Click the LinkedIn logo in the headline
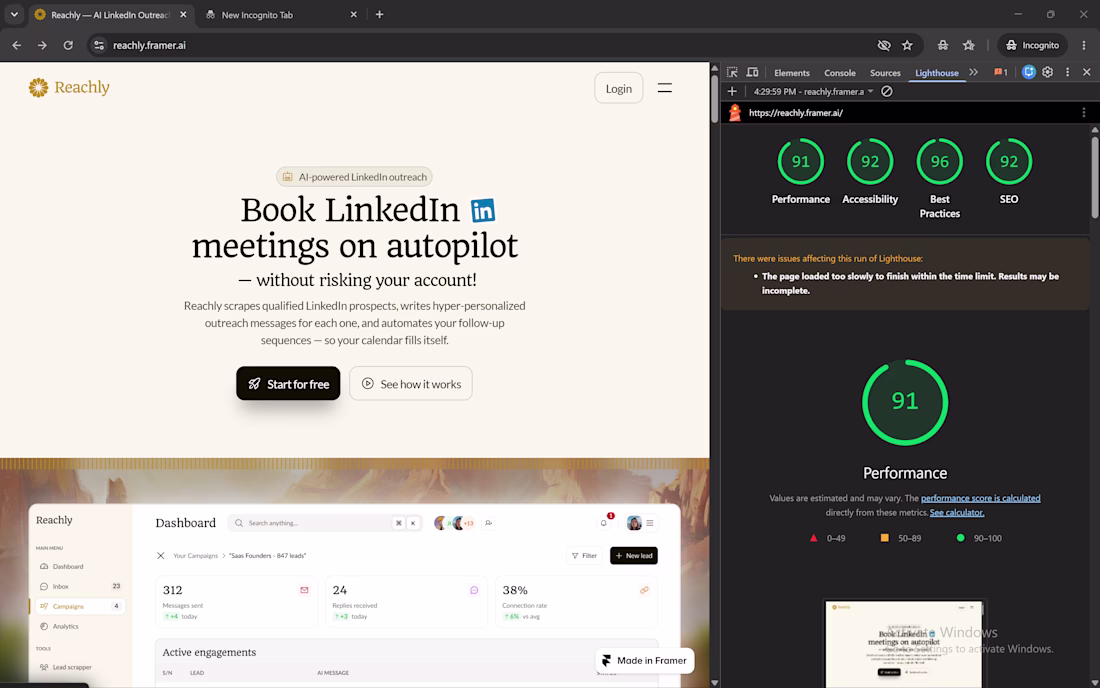 [x=483, y=210]
